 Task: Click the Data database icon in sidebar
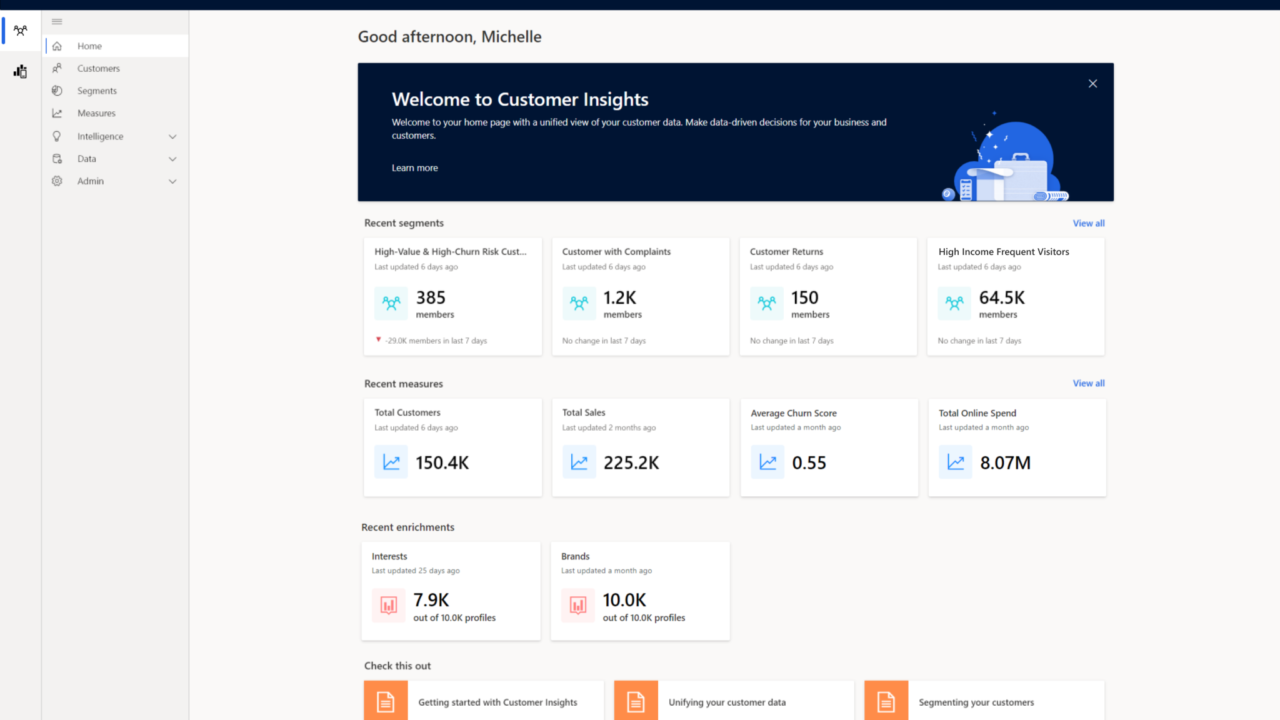pos(57,159)
